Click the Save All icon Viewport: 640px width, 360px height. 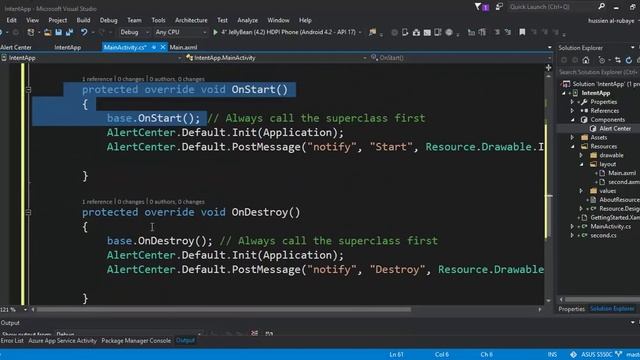[x=69, y=32]
